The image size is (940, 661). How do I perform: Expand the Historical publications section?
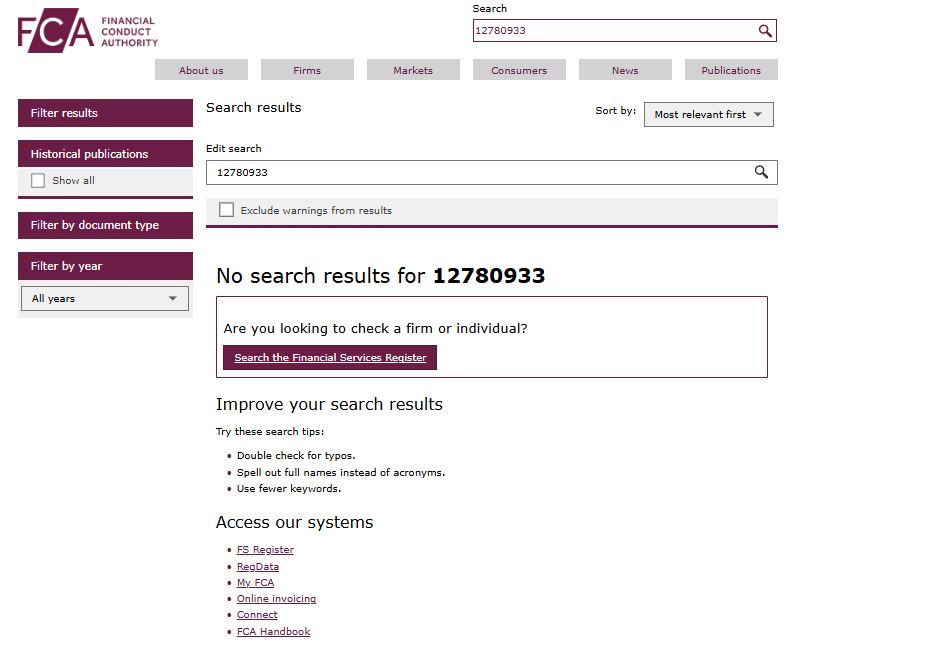[x=106, y=154]
